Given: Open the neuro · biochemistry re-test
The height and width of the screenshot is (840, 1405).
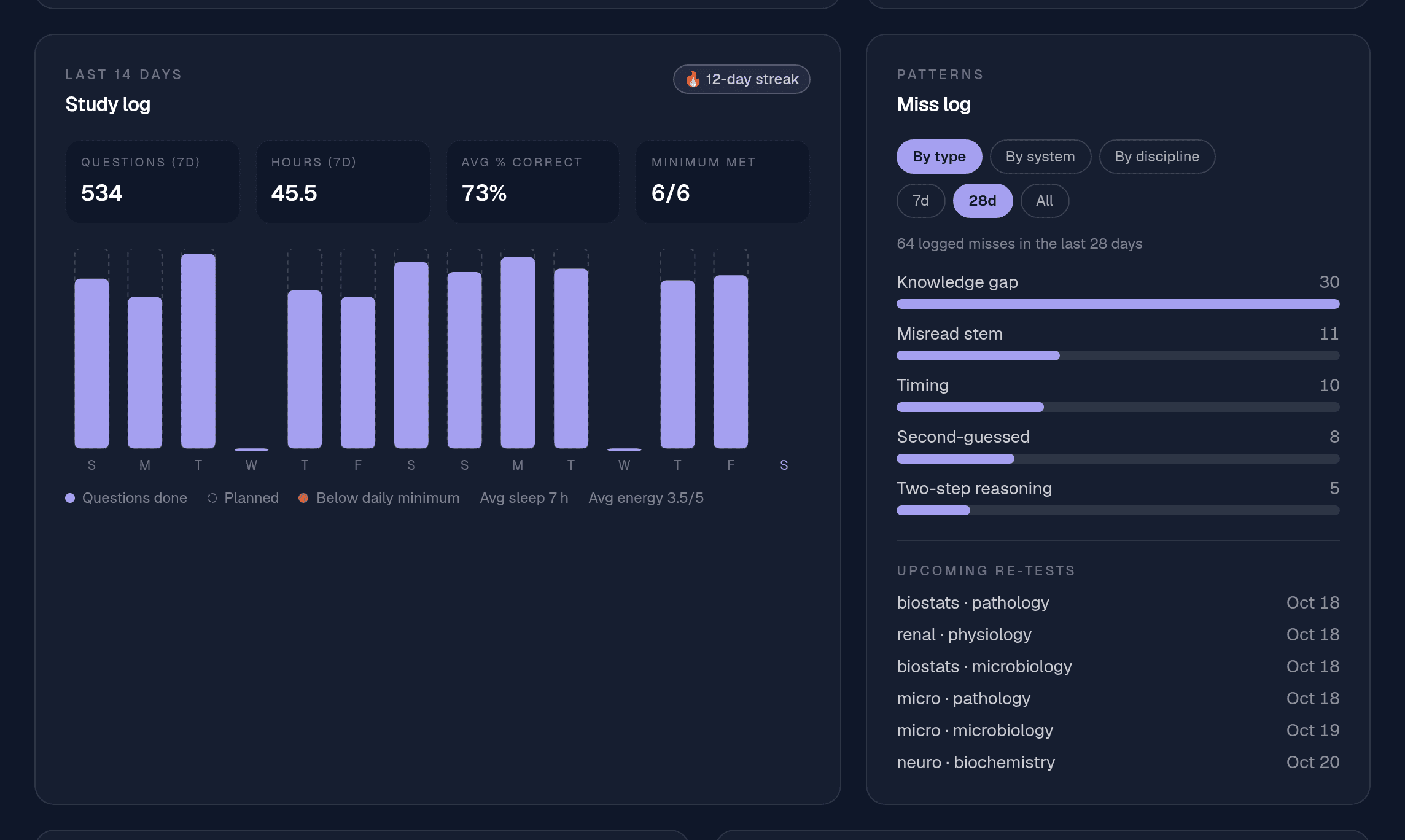Looking at the screenshot, I should point(1118,762).
